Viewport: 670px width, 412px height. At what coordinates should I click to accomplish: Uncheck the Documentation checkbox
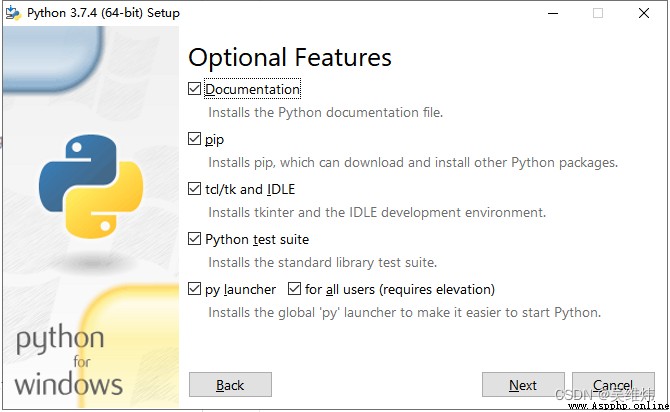(194, 89)
